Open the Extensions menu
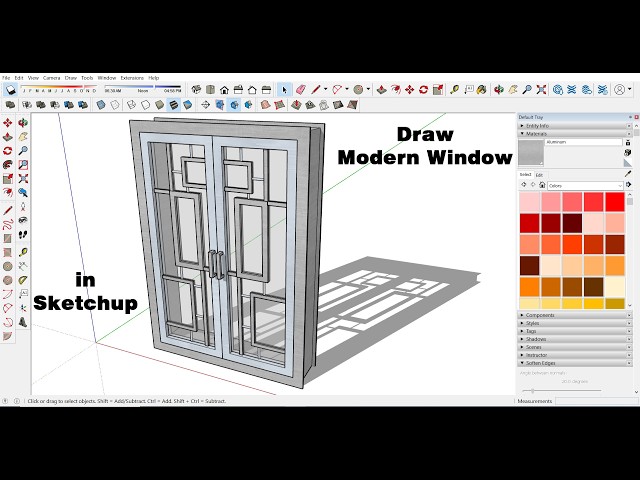The image size is (640, 480). [x=132, y=78]
